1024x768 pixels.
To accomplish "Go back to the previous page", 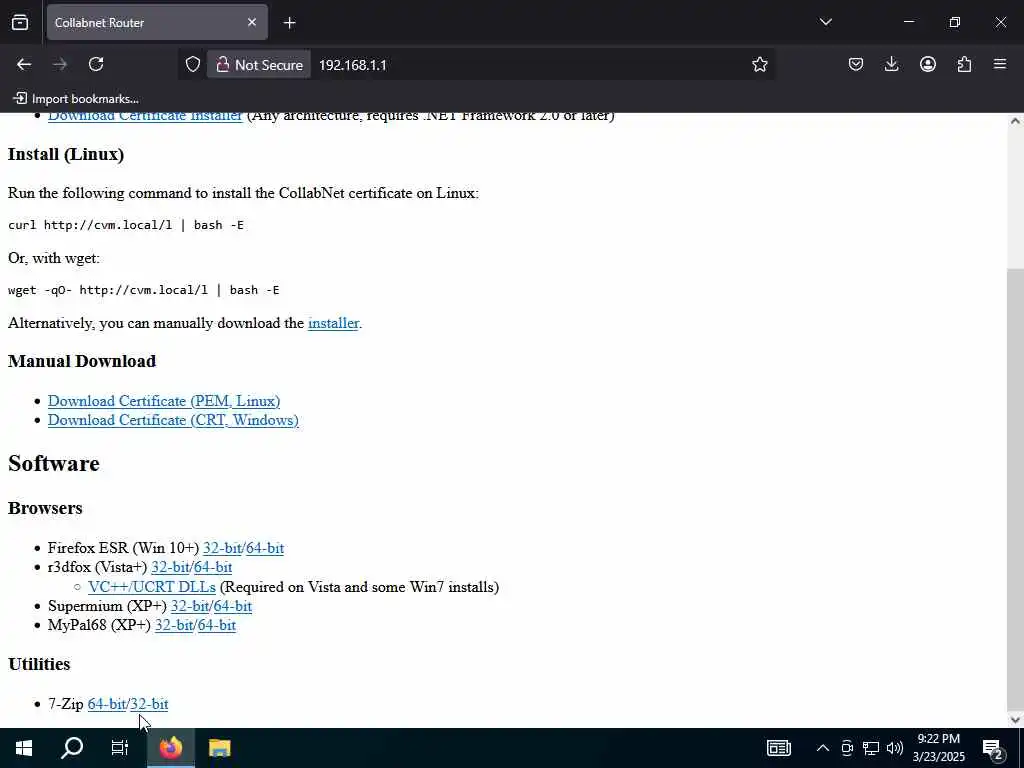I will (24, 64).
